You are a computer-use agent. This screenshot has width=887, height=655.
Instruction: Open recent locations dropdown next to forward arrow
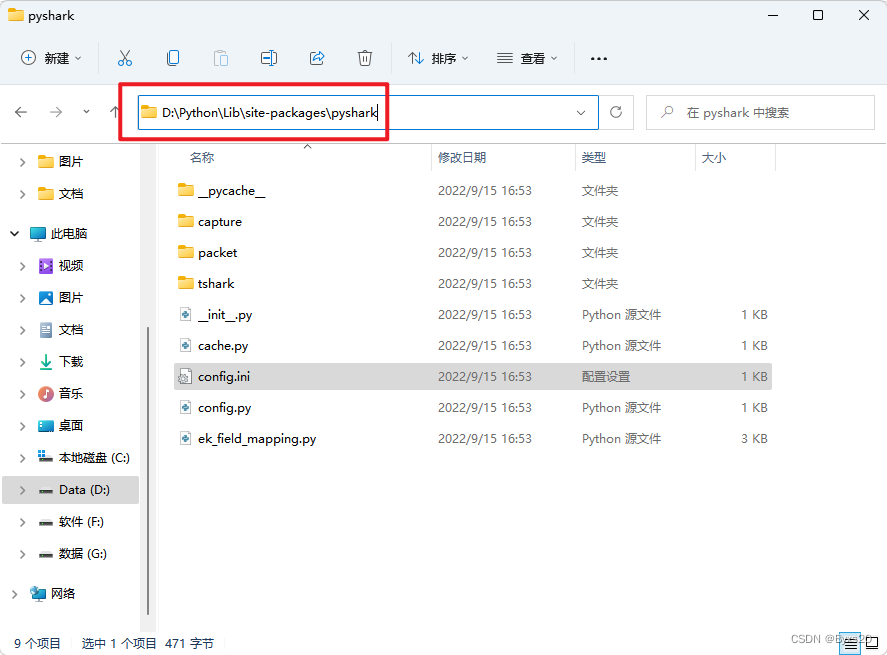click(x=86, y=112)
